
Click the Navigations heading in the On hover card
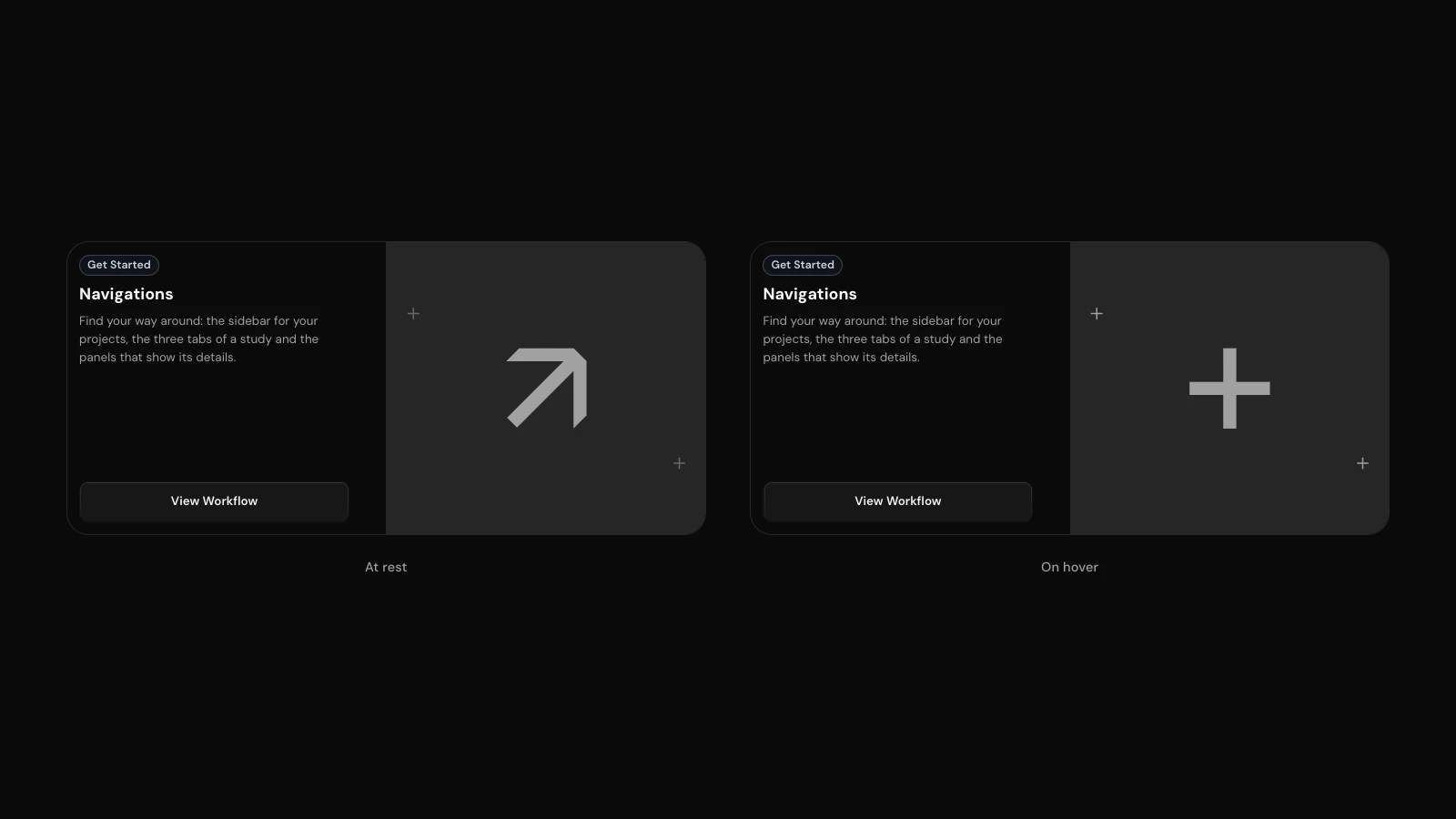tap(810, 294)
